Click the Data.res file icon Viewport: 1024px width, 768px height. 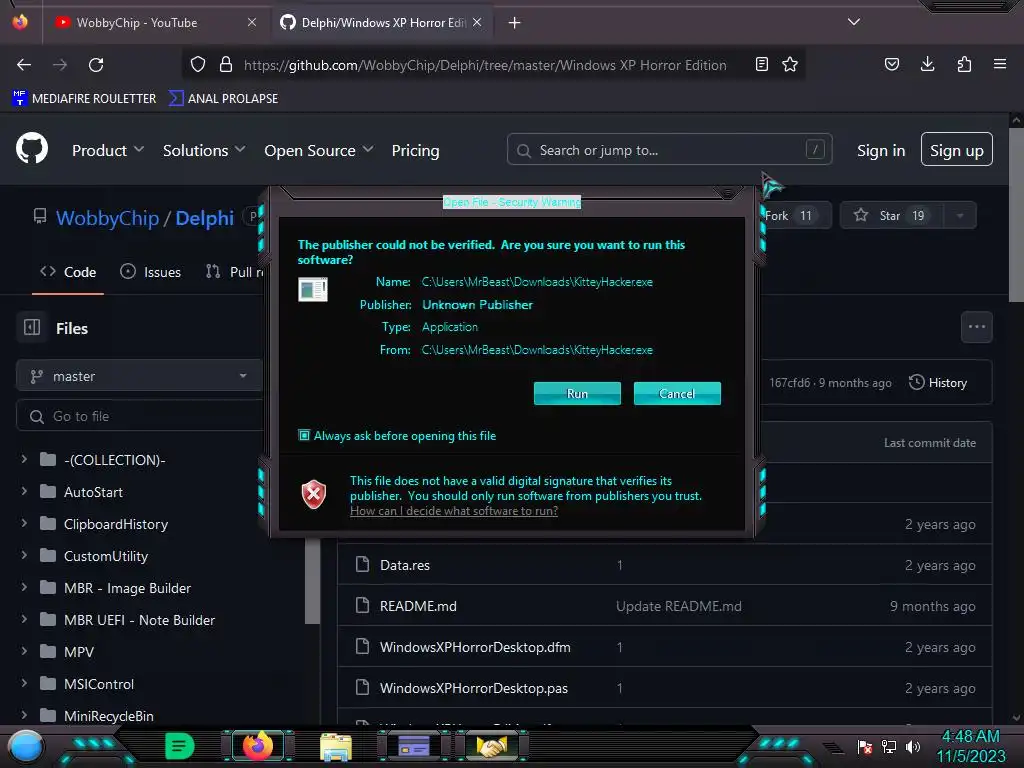(x=362, y=564)
